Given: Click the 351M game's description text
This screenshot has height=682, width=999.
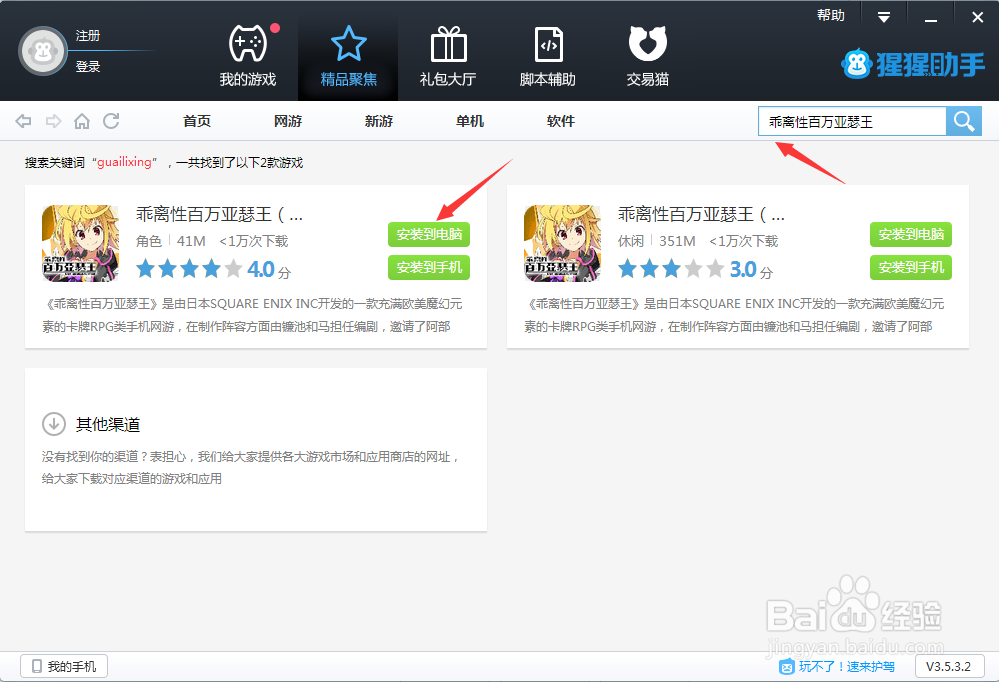Looking at the screenshot, I should 734,315.
